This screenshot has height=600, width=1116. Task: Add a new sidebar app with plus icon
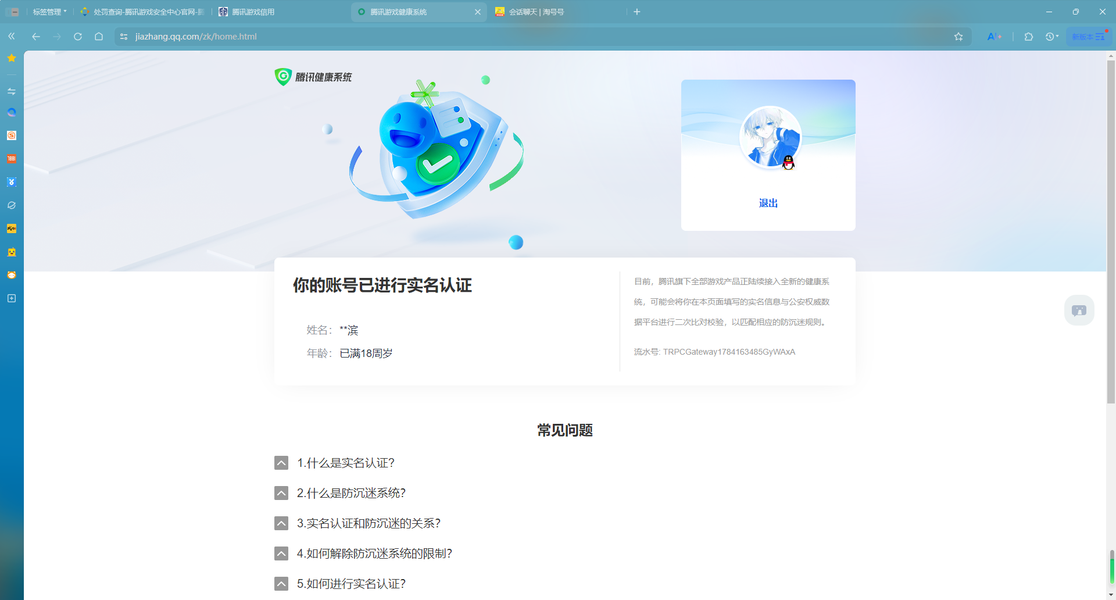11,298
